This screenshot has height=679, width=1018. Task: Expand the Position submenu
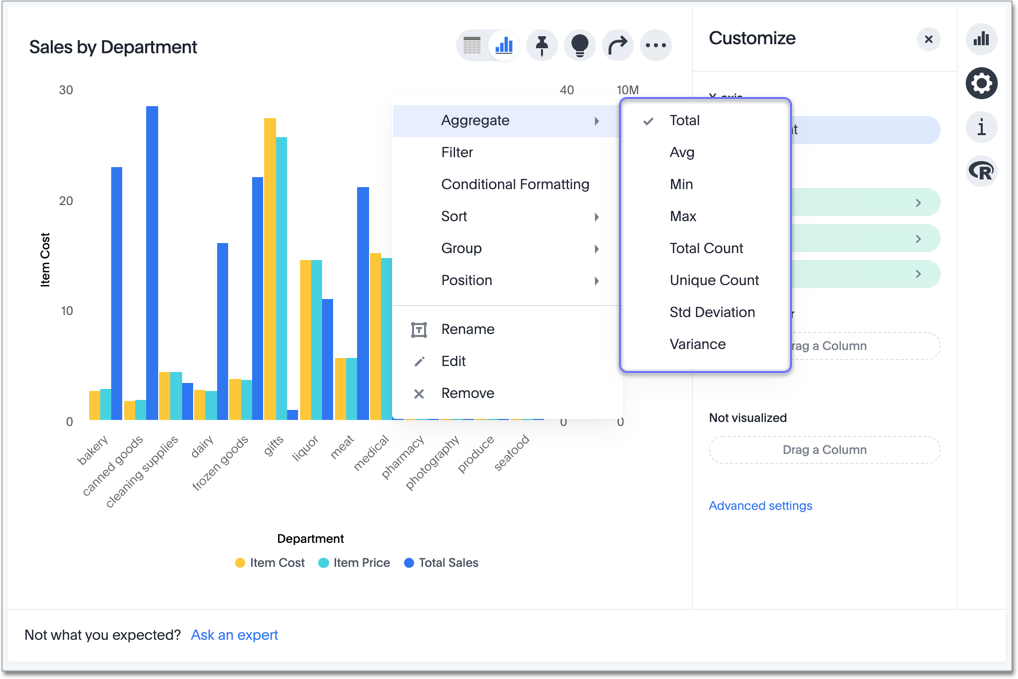tap(467, 281)
